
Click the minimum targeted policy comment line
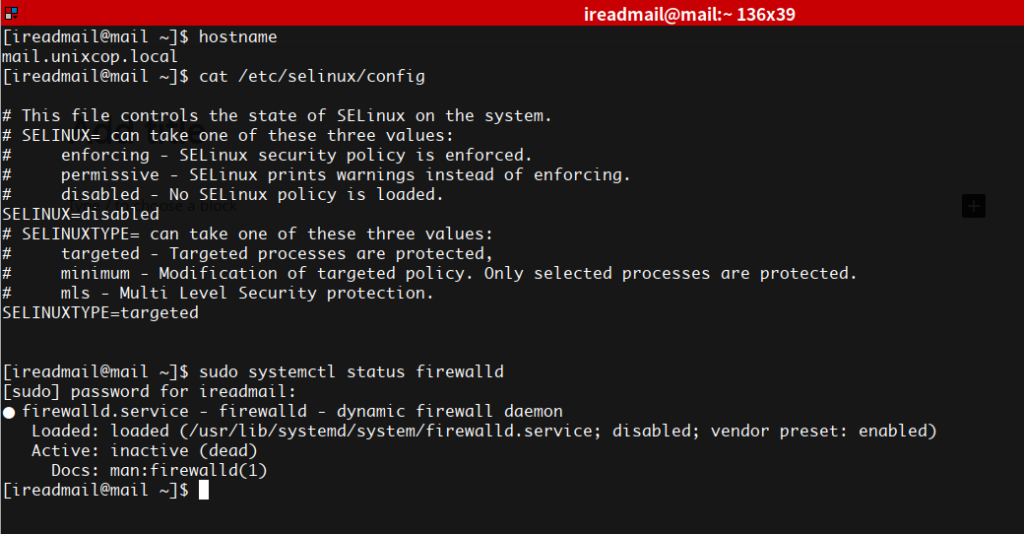tap(429, 274)
